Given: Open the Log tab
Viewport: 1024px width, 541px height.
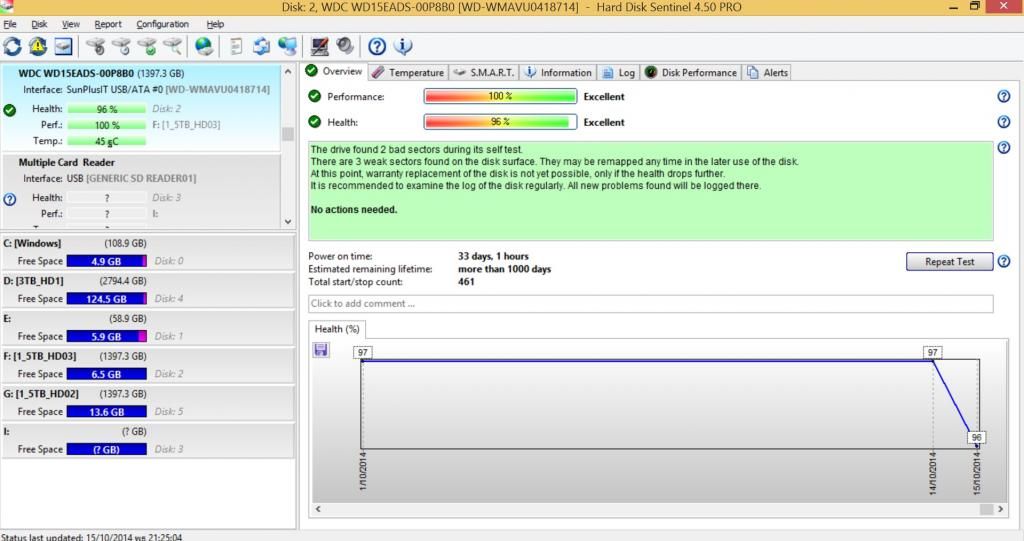Looking at the screenshot, I should pyautogui.click(x=618, y=73).
